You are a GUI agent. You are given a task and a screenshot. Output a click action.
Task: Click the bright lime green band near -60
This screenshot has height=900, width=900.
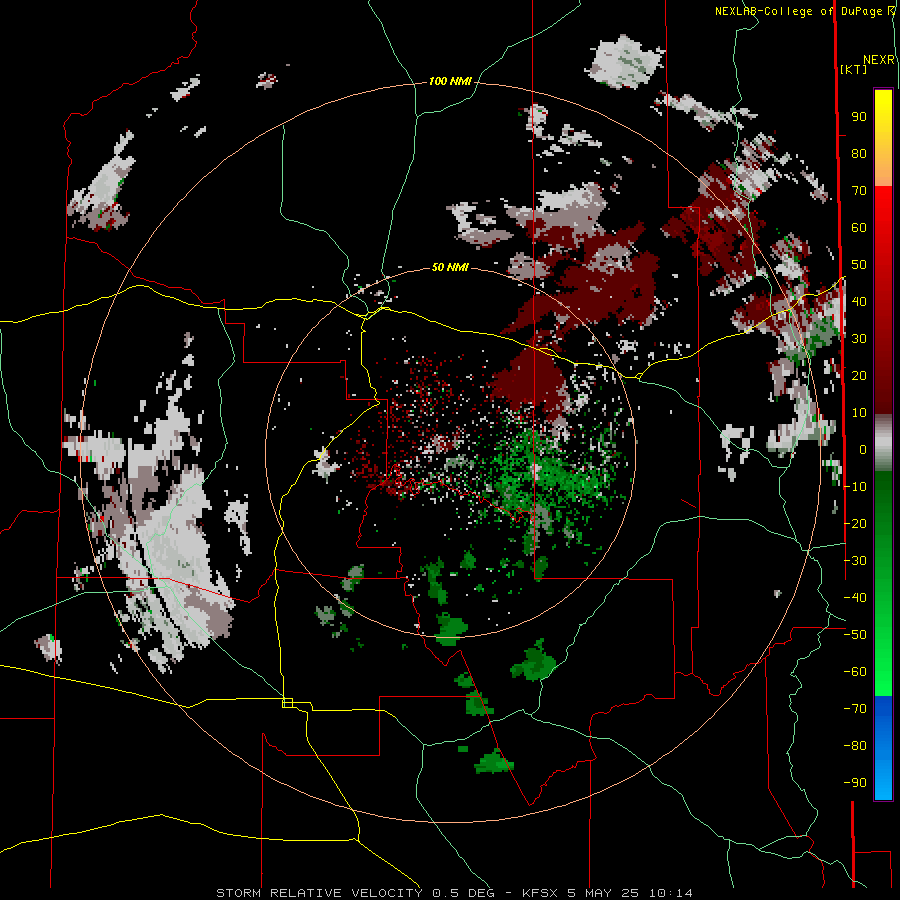click(x=883, y=674)
